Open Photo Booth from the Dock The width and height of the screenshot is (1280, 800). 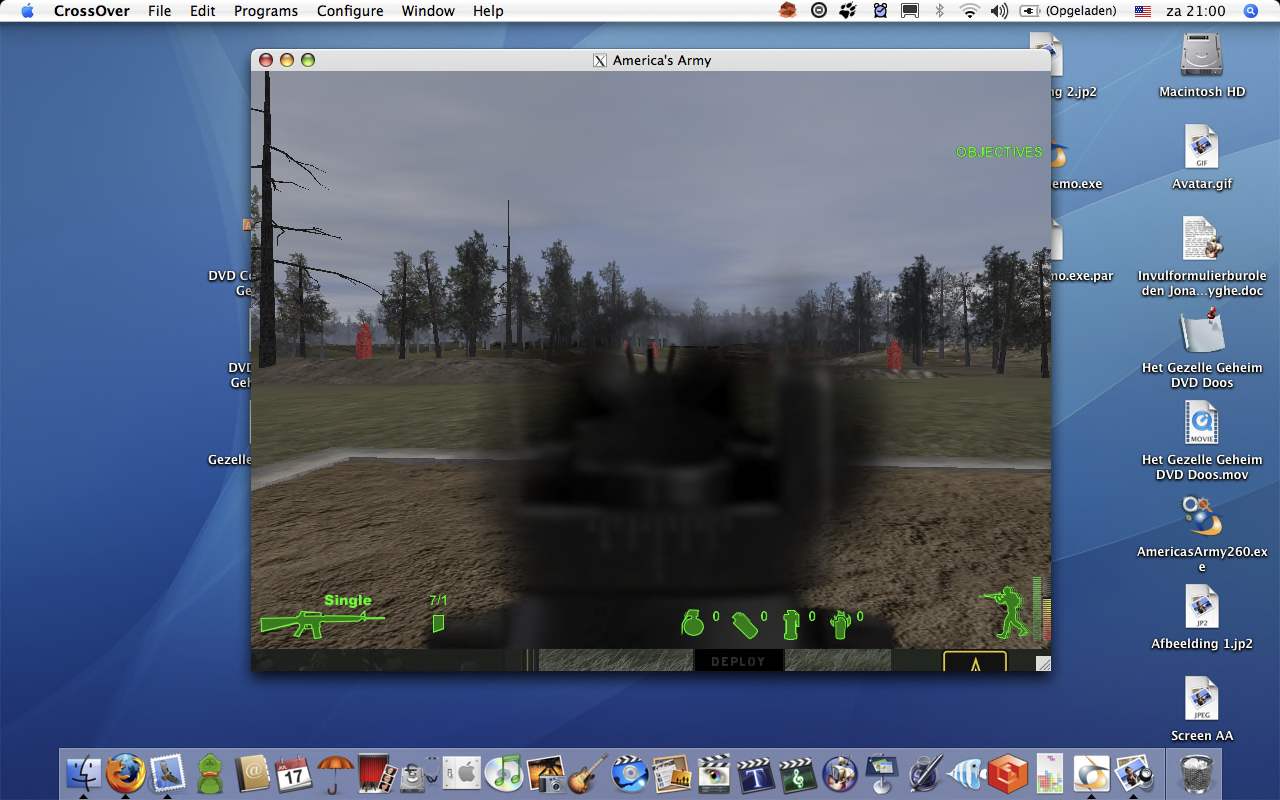tap(377, 773)
